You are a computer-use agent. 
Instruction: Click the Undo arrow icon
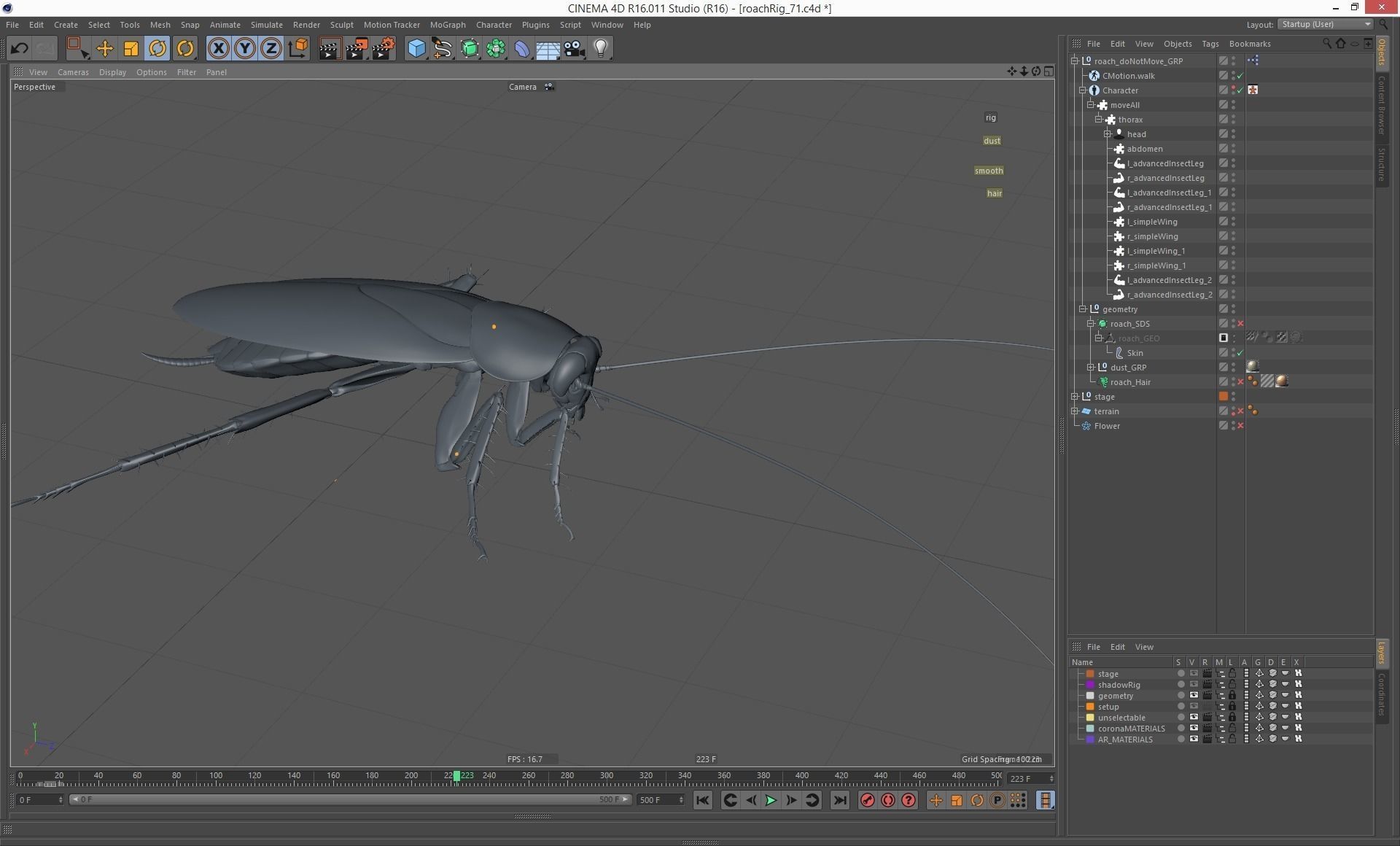pos(20,49)
